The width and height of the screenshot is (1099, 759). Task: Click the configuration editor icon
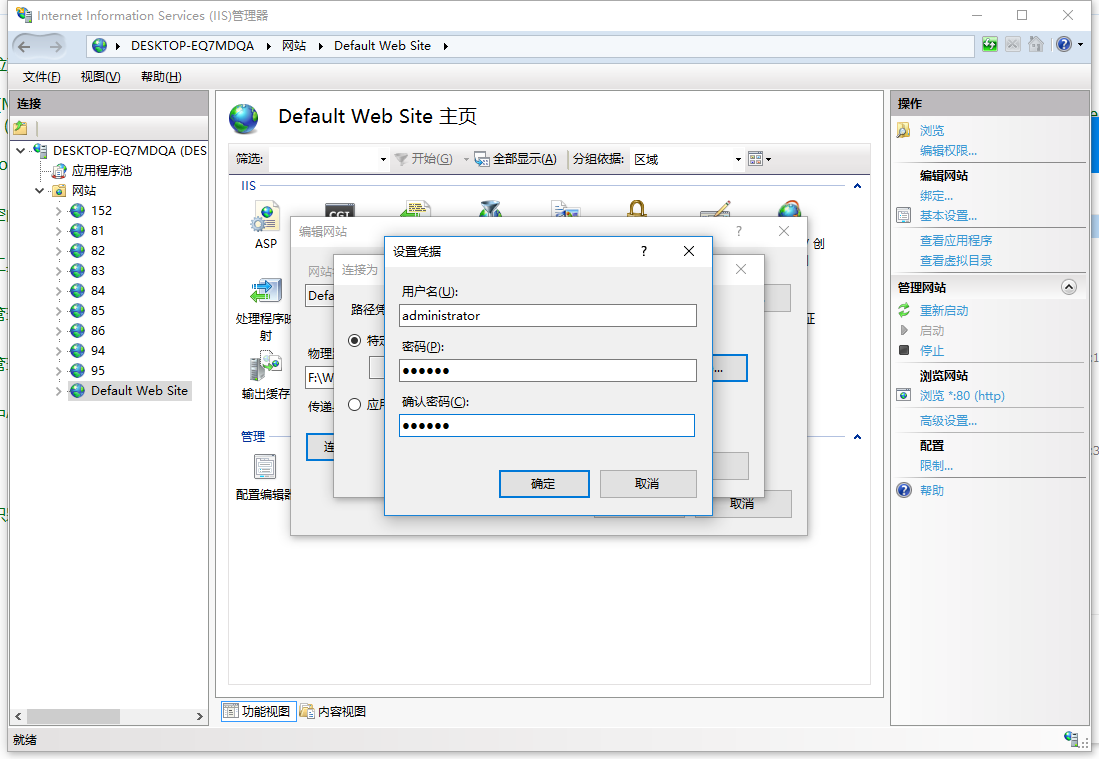tap(265, 467)
